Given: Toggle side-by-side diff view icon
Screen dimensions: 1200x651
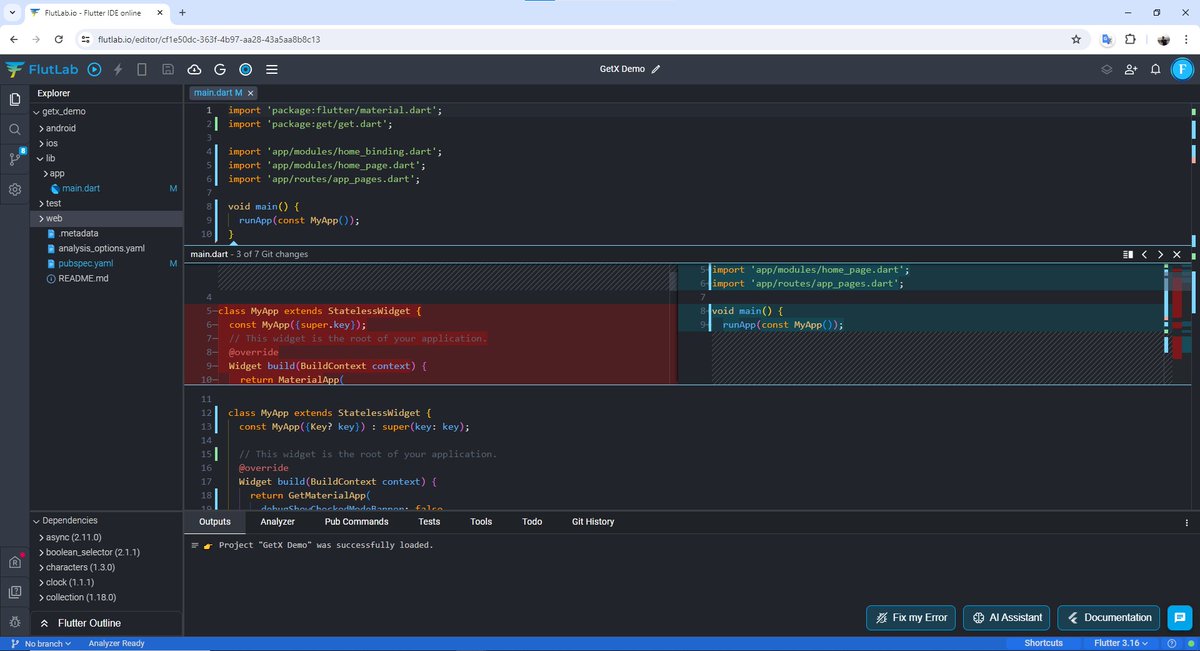Looking at the screenshot, I should [x=1128, y=254].
